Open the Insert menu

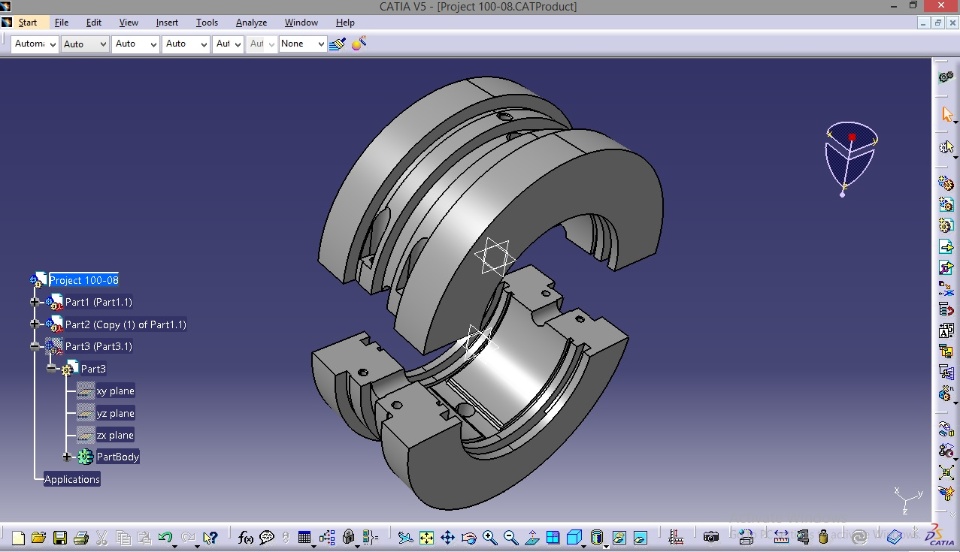tap(167, 23)
